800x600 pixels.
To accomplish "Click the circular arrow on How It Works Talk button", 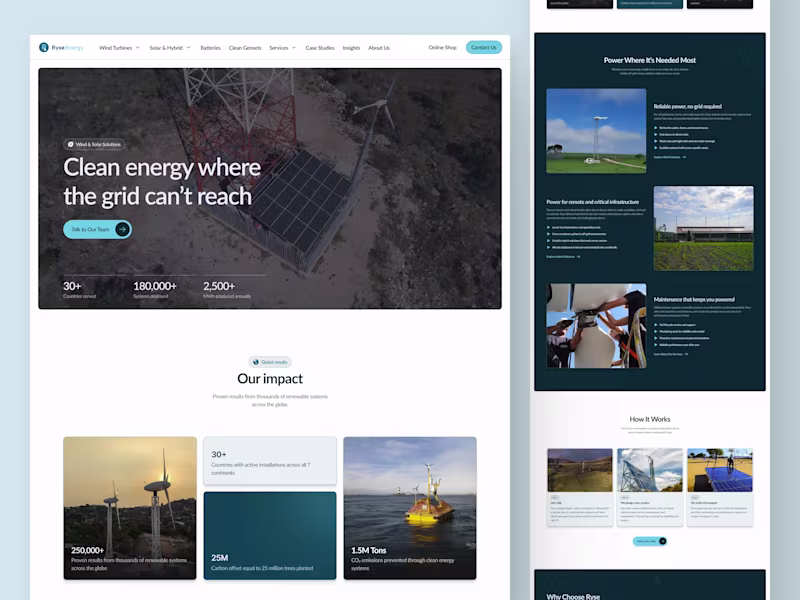I will (663, 540).
